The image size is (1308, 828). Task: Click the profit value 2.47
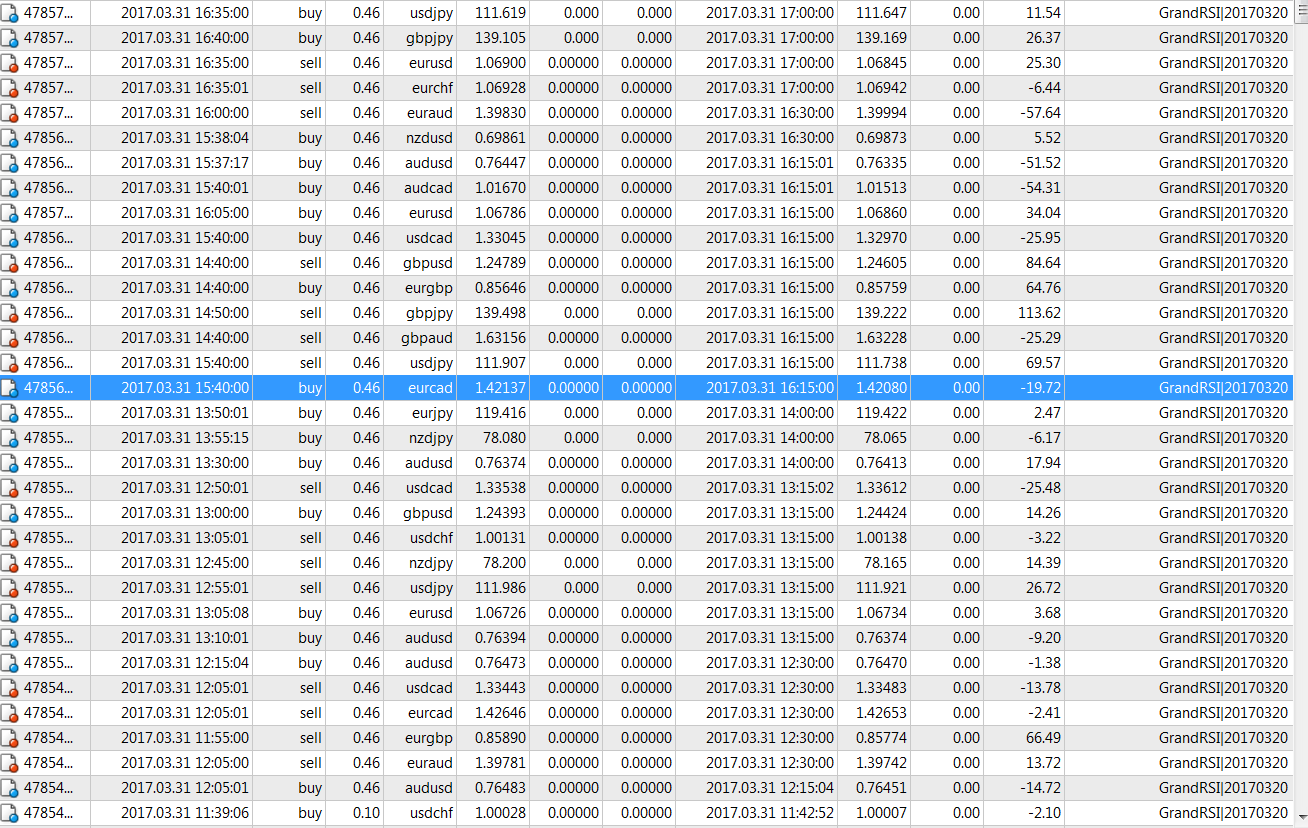pyautogui.click(x=1048, y=413)
